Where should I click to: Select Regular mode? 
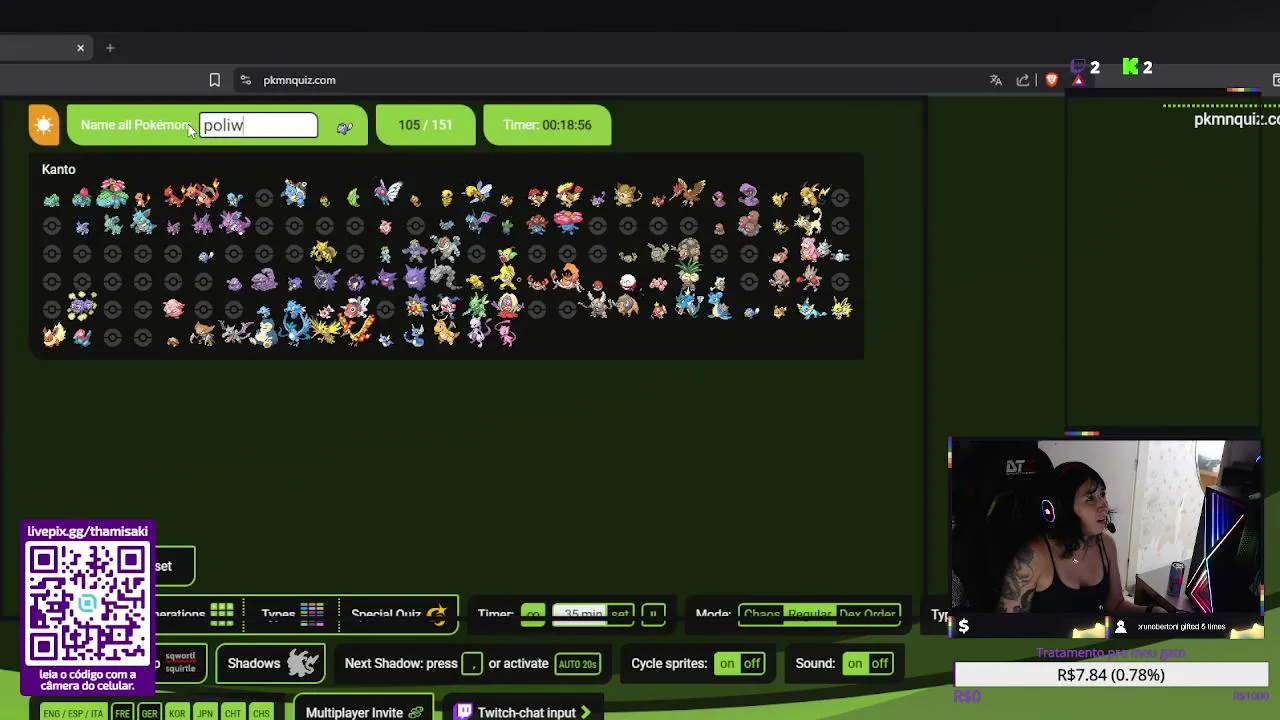tap(809, 614)
